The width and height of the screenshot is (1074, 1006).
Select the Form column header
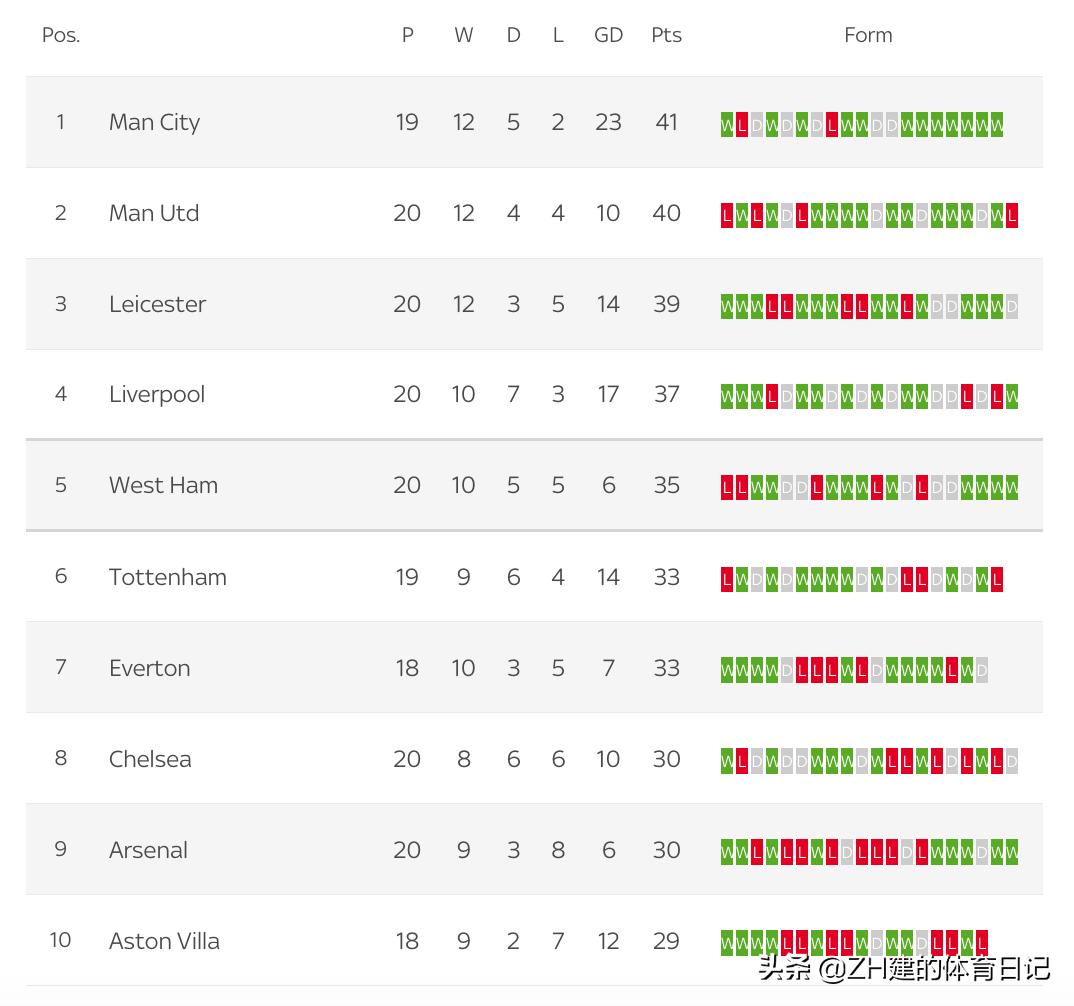(868, 35)
